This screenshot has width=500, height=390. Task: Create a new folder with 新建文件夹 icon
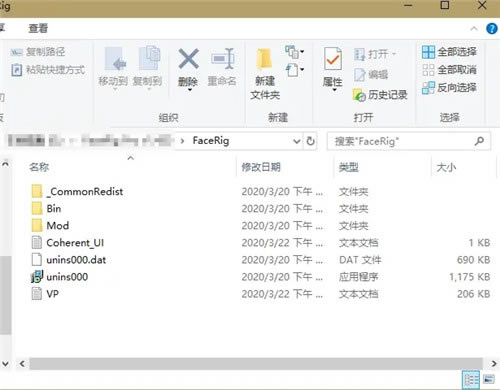click(265, 59)
